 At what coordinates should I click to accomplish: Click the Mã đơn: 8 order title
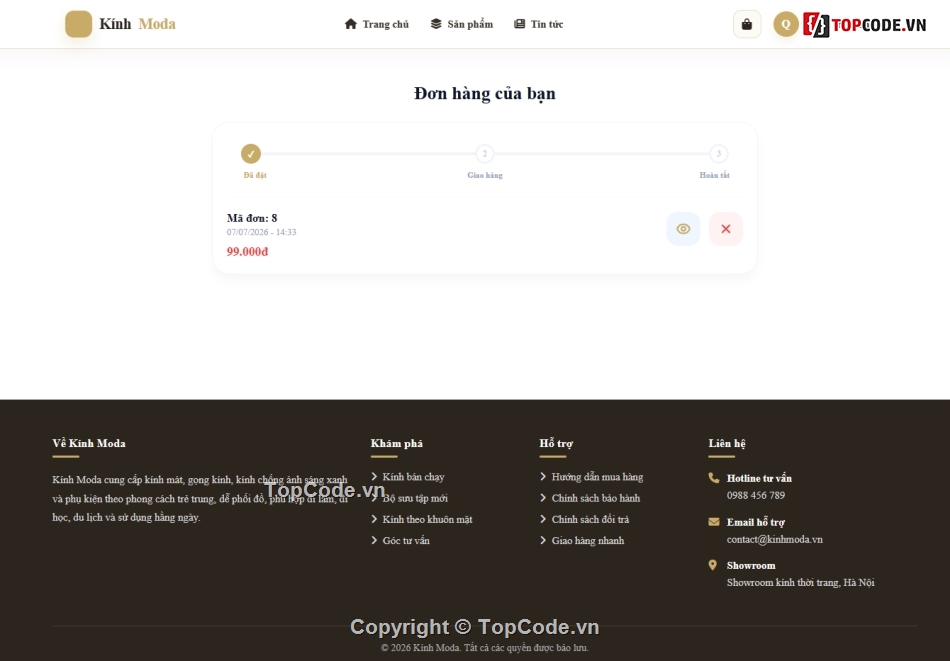point(252,218)
